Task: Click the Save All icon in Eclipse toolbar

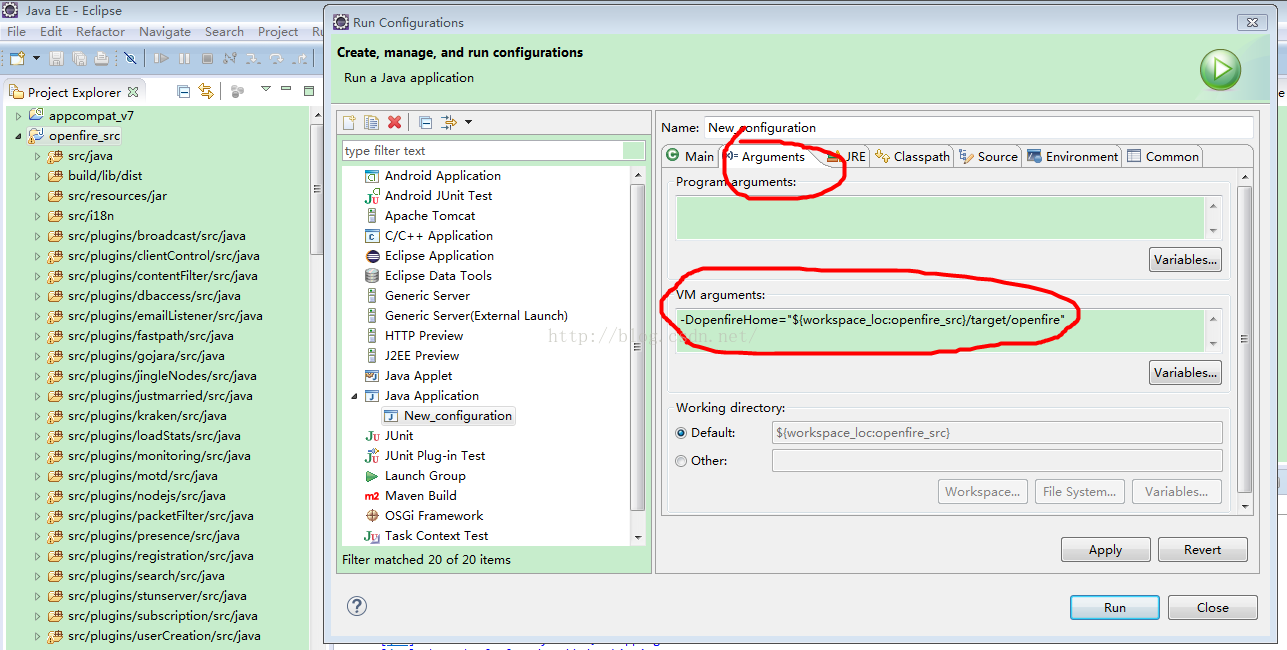Action: point(78,59)
